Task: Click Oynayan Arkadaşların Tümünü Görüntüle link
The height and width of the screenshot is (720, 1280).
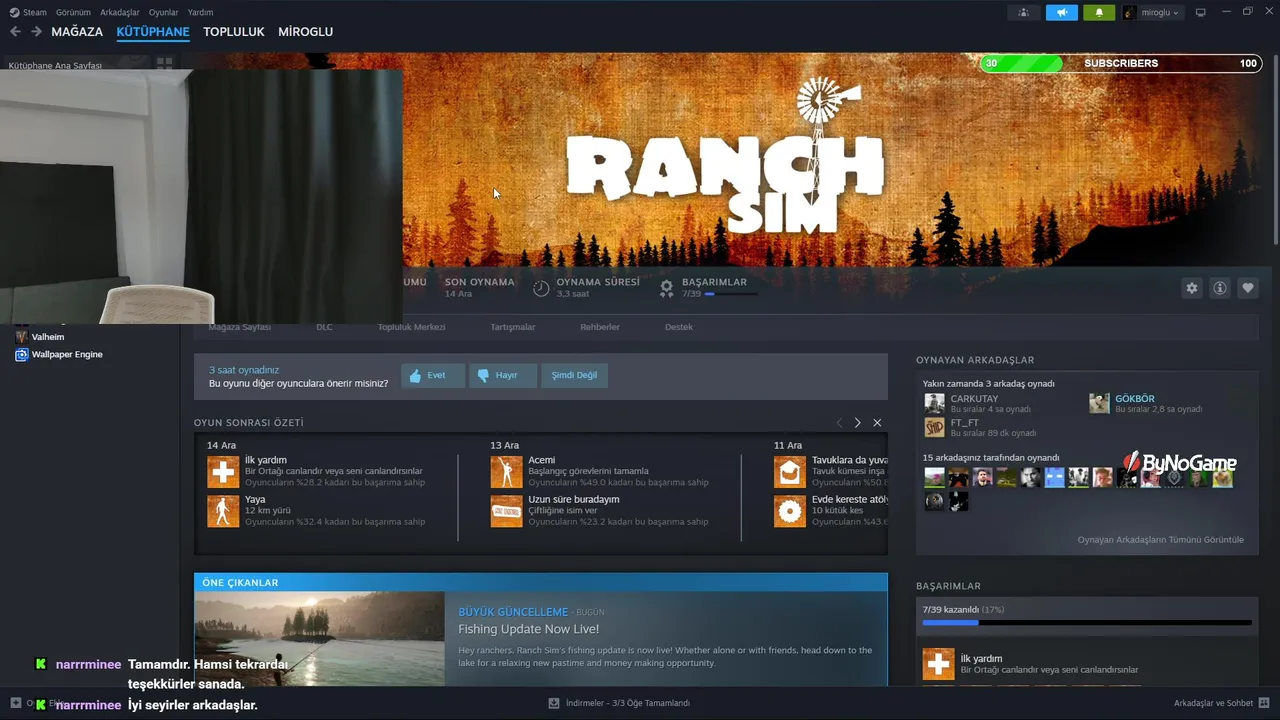Action: (x=1161, y=540)
